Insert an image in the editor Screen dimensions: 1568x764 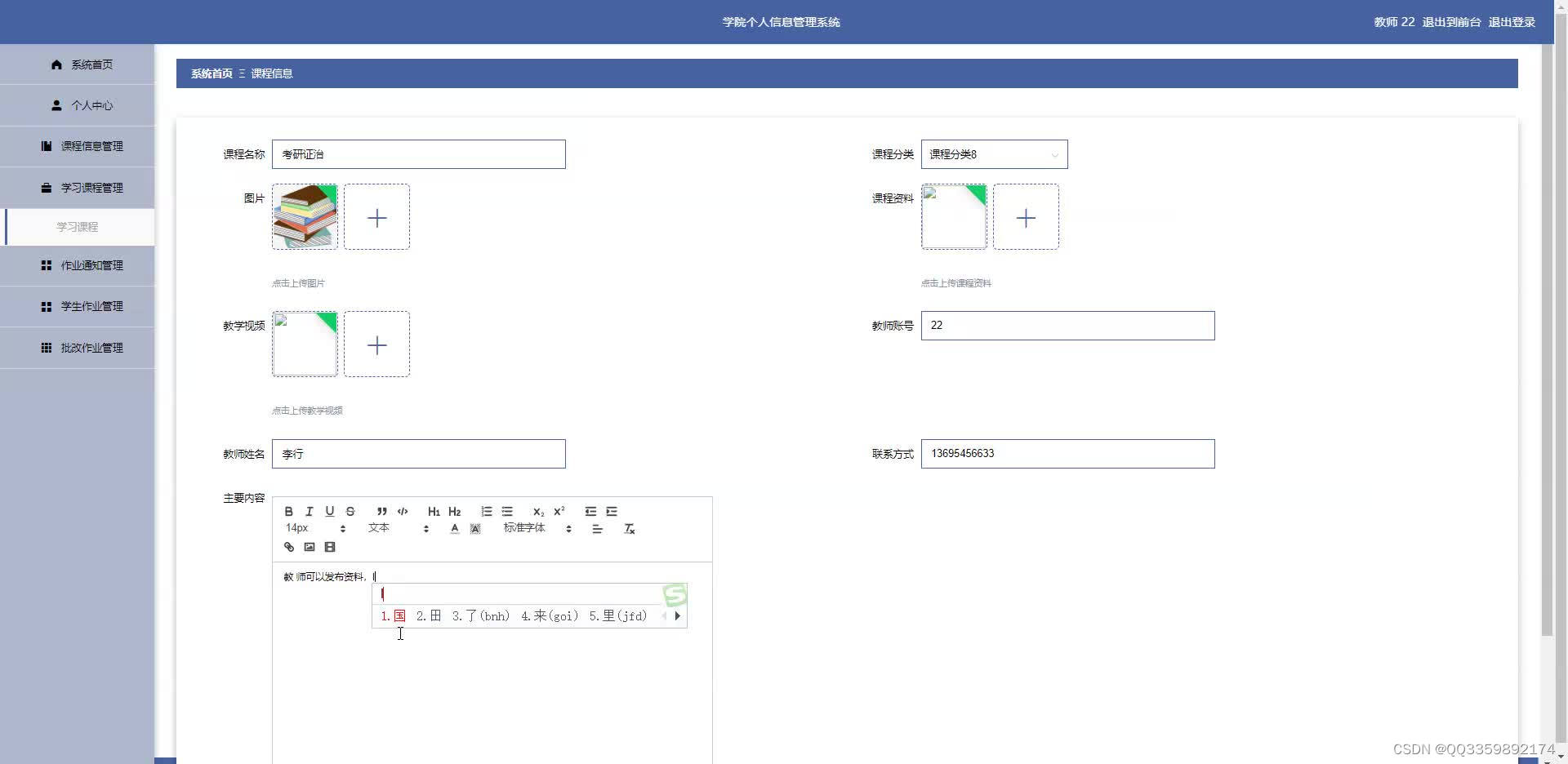(x=310, y=547)
